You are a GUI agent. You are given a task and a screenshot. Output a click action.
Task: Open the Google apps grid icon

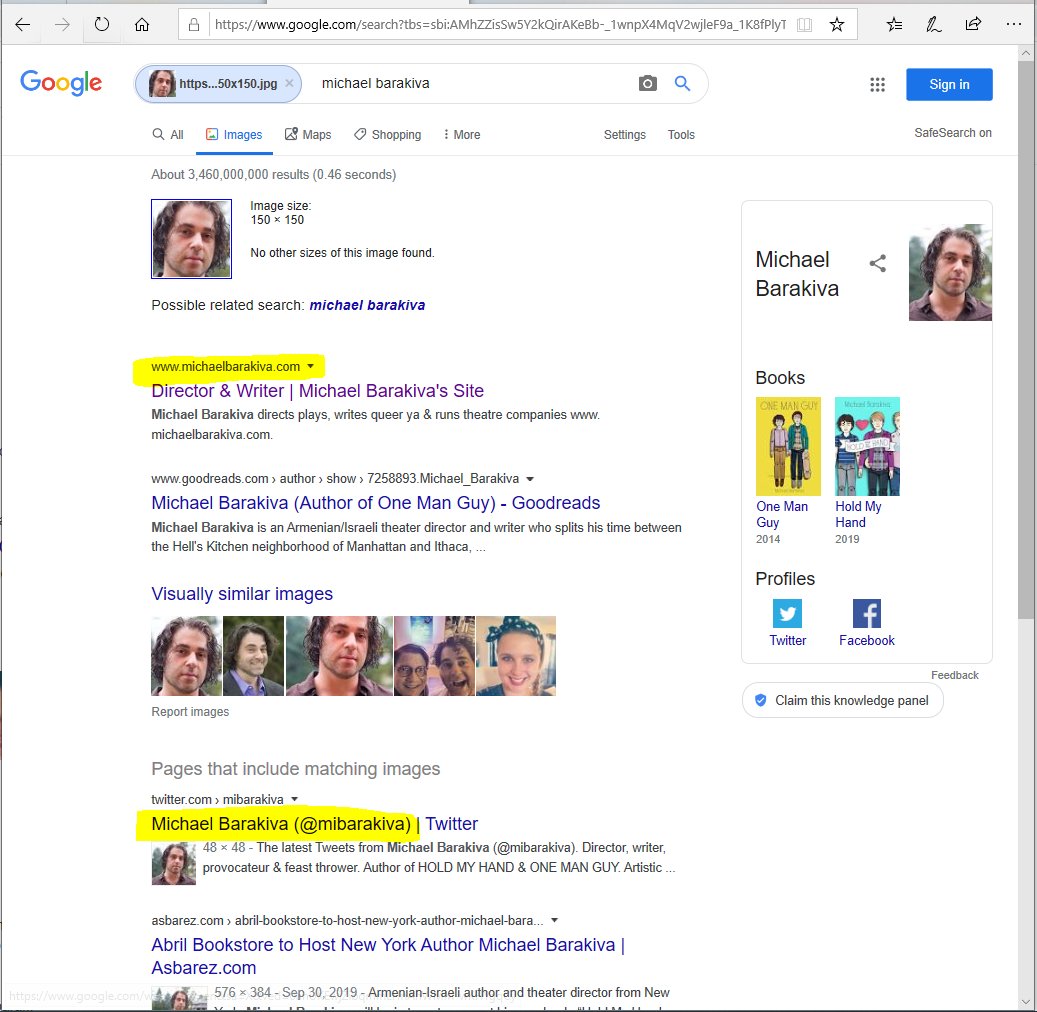(877, 85)
